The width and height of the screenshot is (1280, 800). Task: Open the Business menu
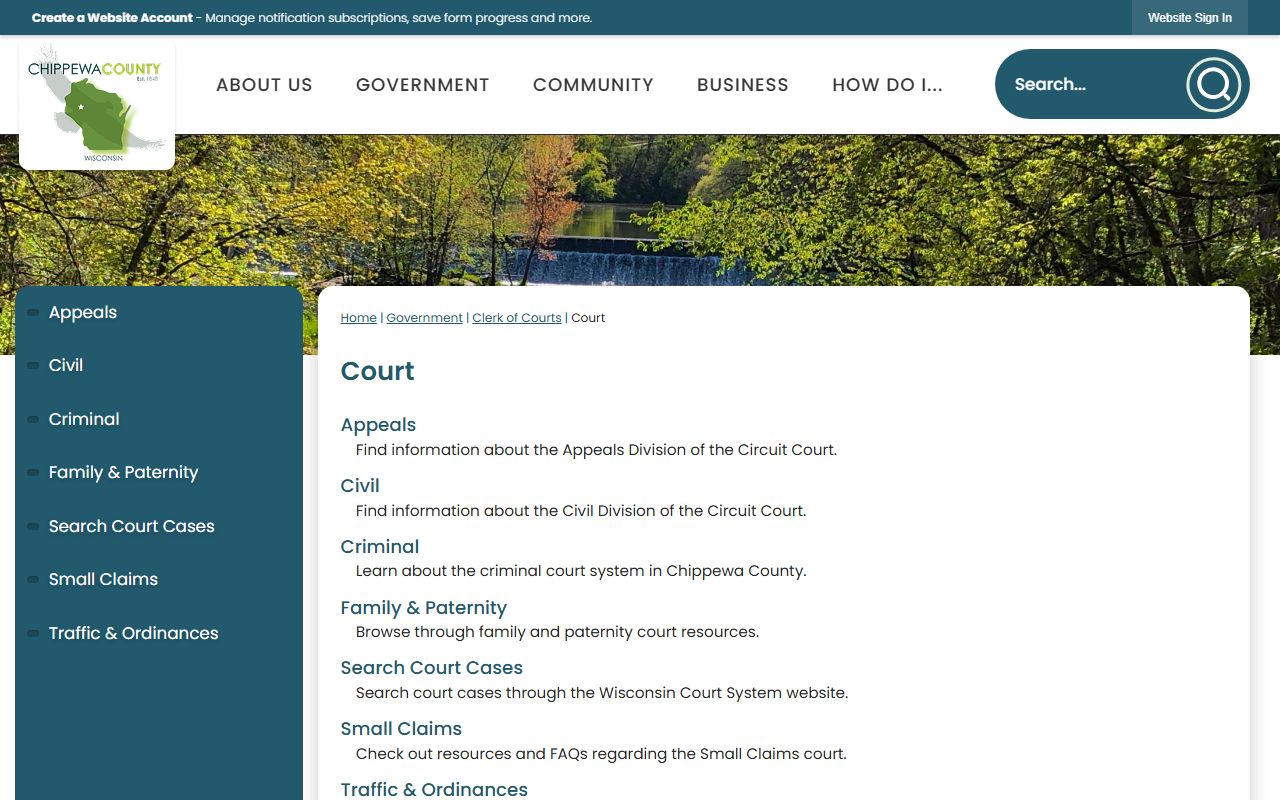[x=743, y=85]
